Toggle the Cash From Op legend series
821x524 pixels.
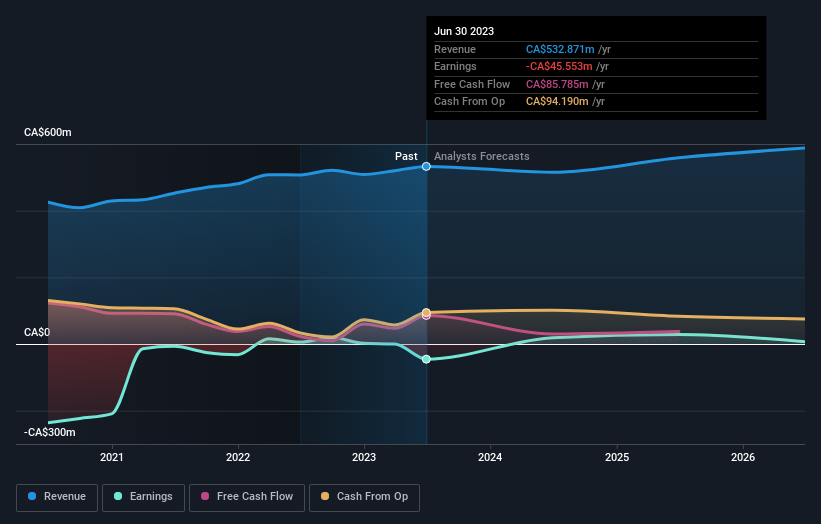[x=364, y=497]
